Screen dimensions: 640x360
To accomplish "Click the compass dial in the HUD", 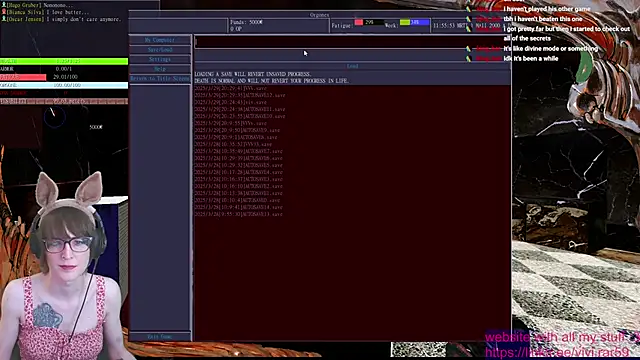I will pyautogui.click(x=54, y=116).
